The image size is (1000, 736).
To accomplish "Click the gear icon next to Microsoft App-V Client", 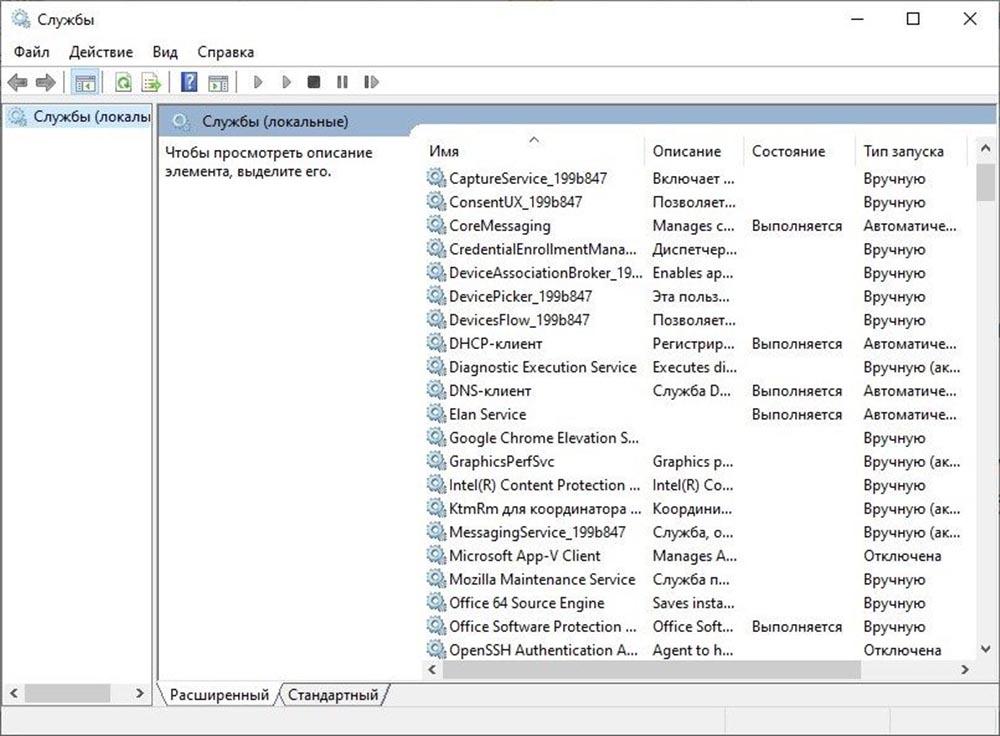I will 436,555.
